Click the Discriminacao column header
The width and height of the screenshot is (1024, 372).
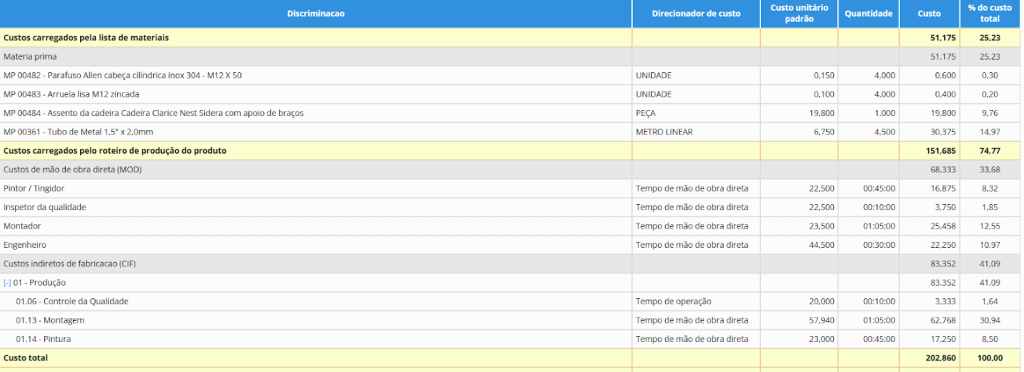[x=316, y=14]
